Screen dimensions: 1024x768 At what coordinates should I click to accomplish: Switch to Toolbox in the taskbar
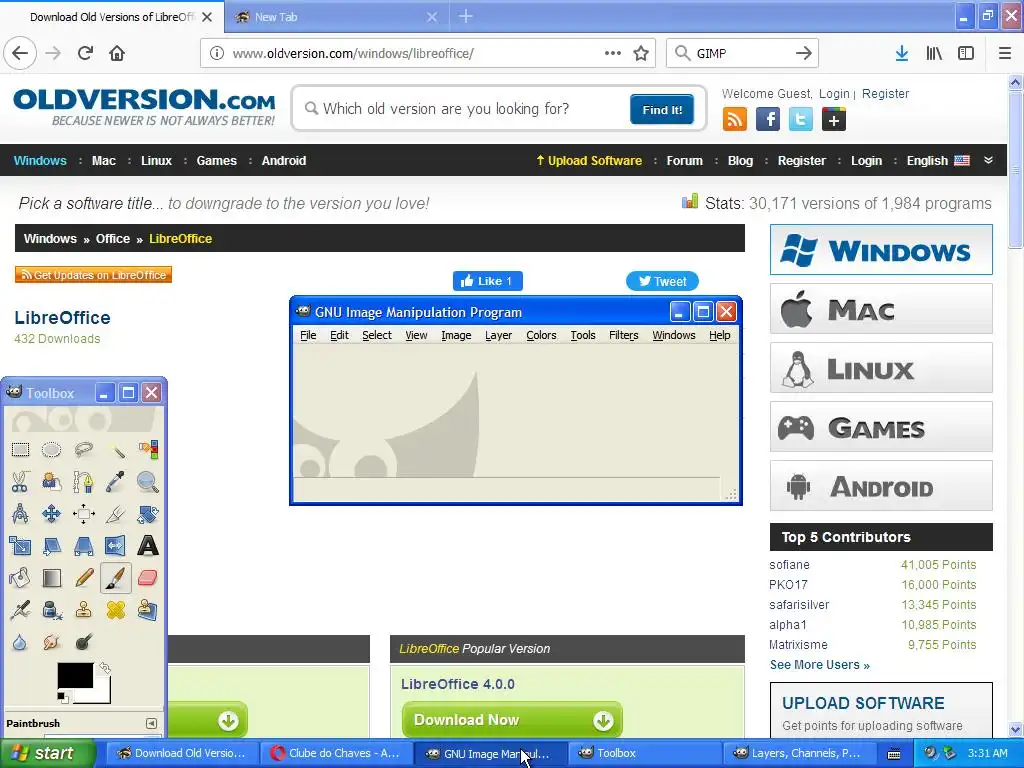[x=645, y=753]
